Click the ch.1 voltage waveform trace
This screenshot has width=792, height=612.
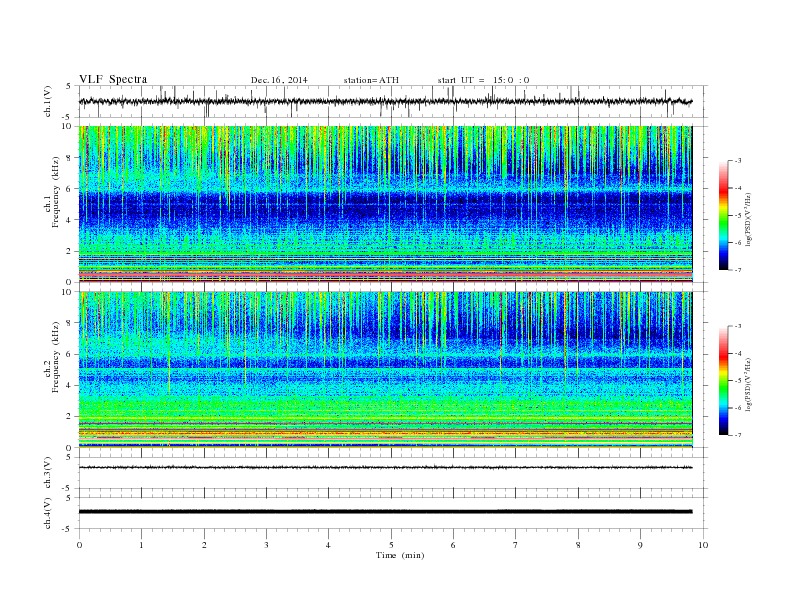385,101
